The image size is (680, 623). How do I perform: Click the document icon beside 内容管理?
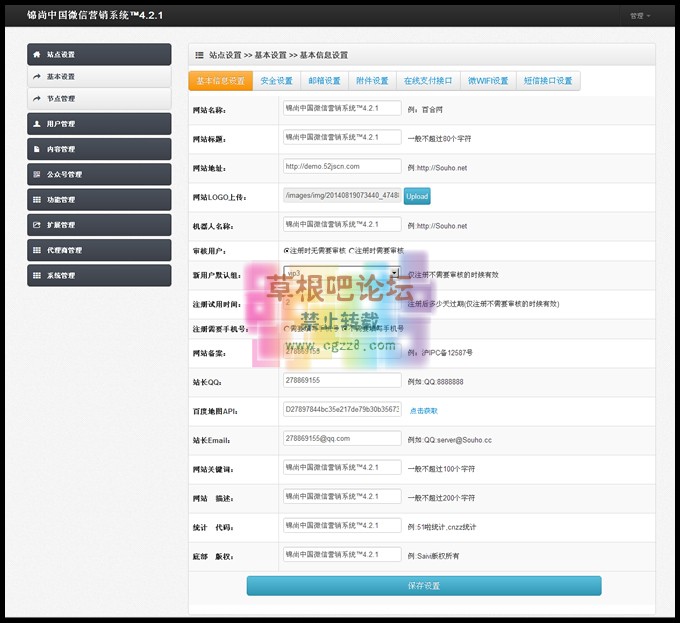point(38,149)
